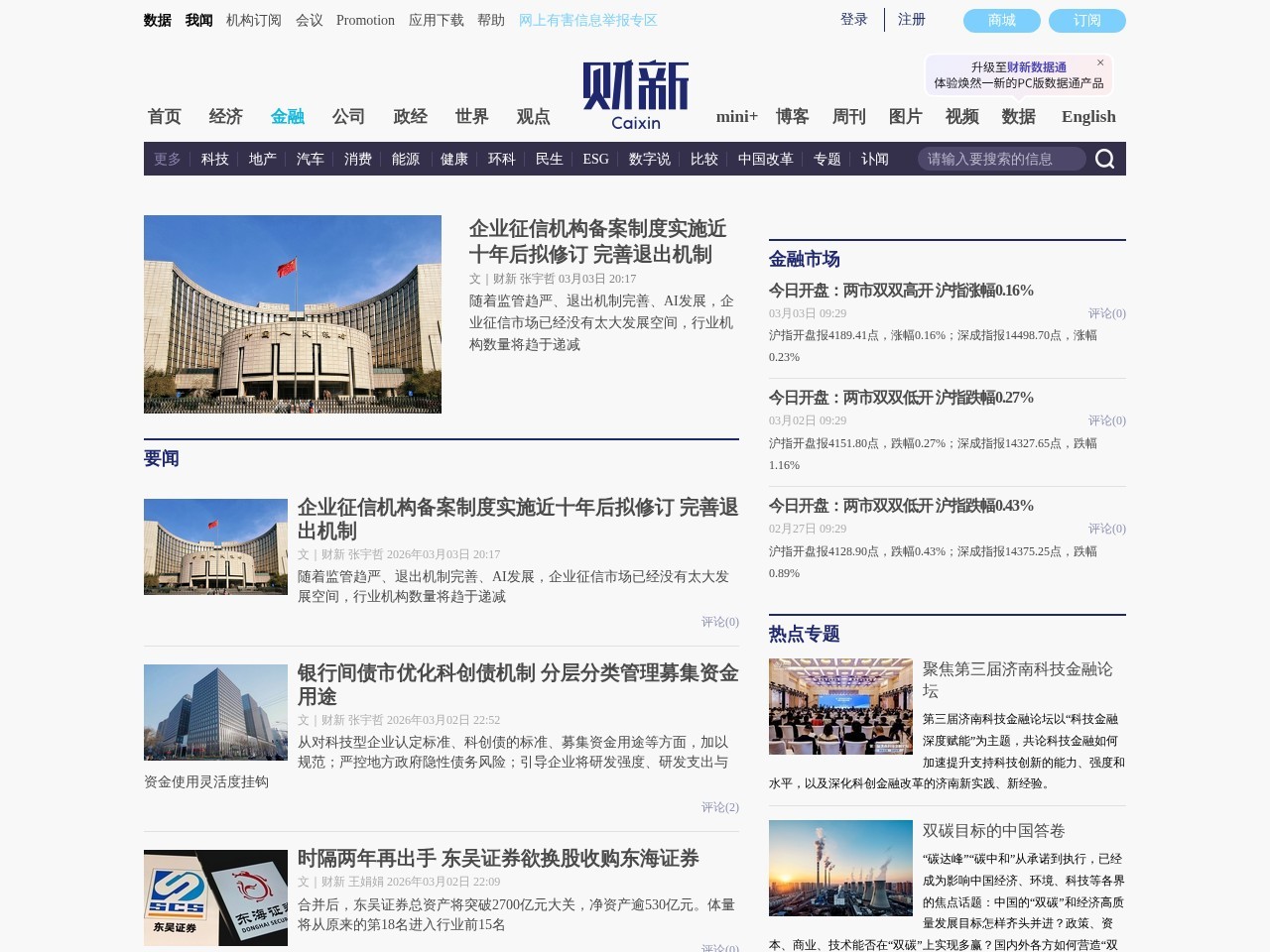
Task: Switch to the 经济 economy tab
Action: (226, 117)
